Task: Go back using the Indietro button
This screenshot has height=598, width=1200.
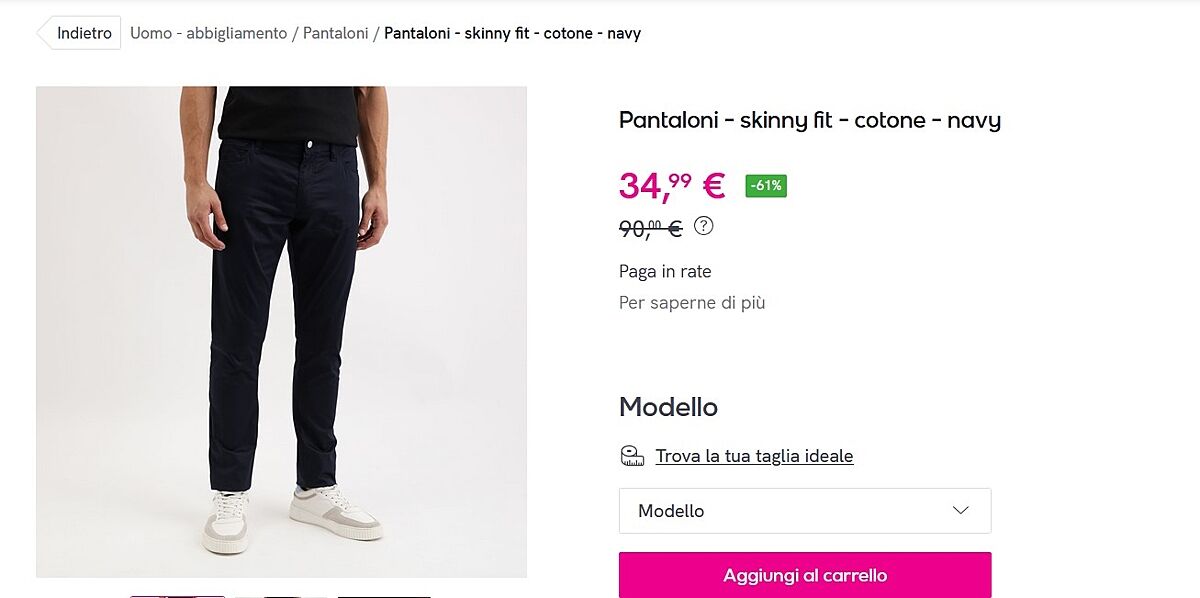Action: [x=82, y=33]
